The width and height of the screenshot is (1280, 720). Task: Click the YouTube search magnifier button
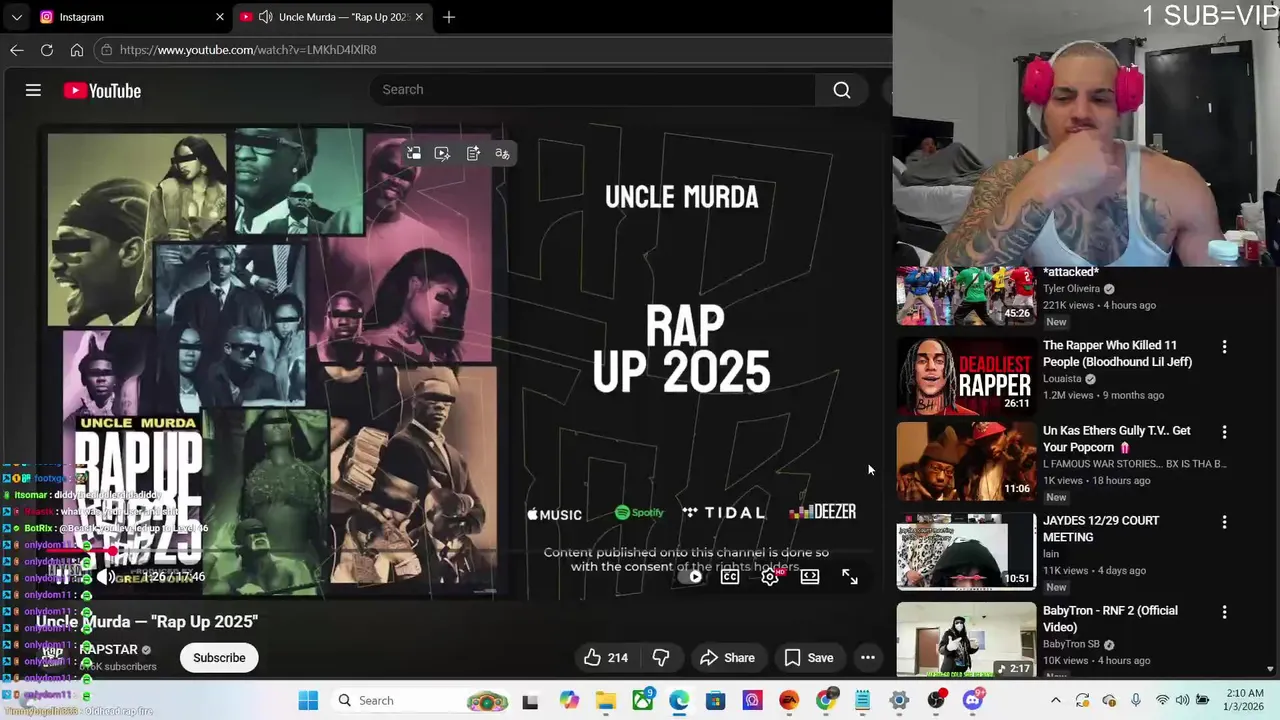842,90
